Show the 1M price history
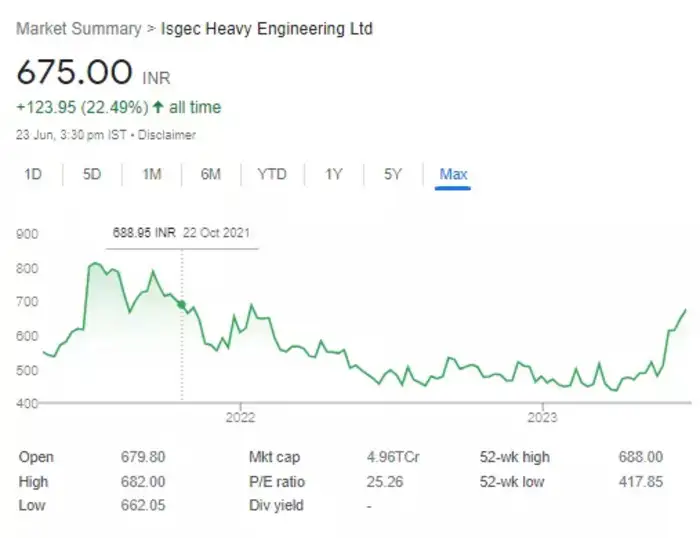 click(152, 174)
